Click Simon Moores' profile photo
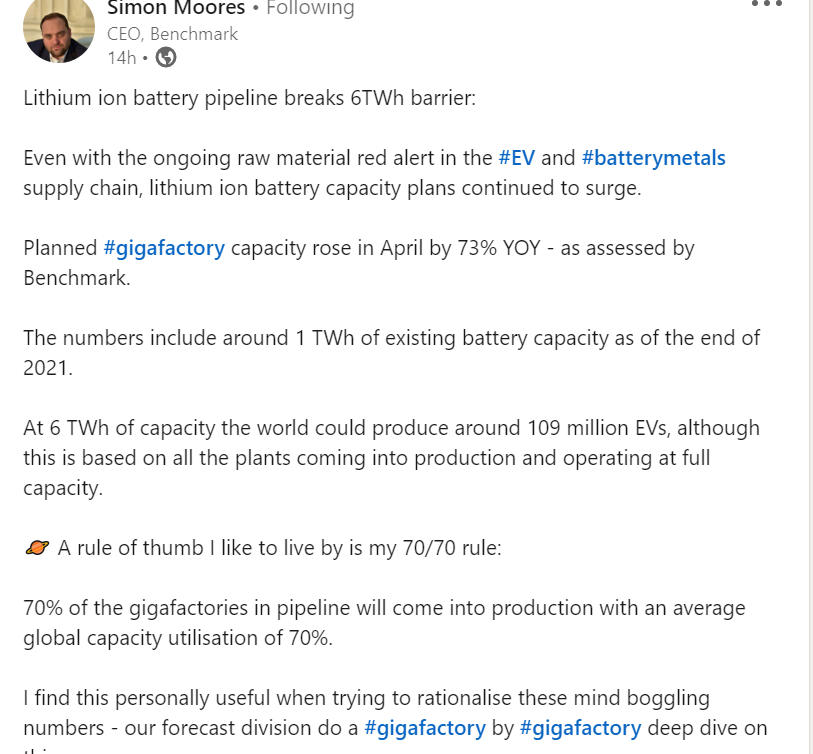 click(x=59, y=30)
